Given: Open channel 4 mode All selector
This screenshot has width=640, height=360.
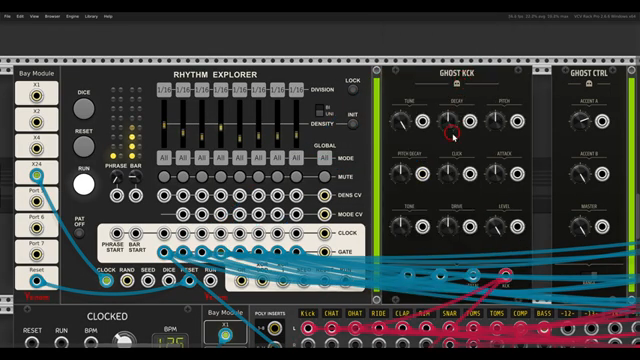Looking at the screenshot, I should click(221, 158).
